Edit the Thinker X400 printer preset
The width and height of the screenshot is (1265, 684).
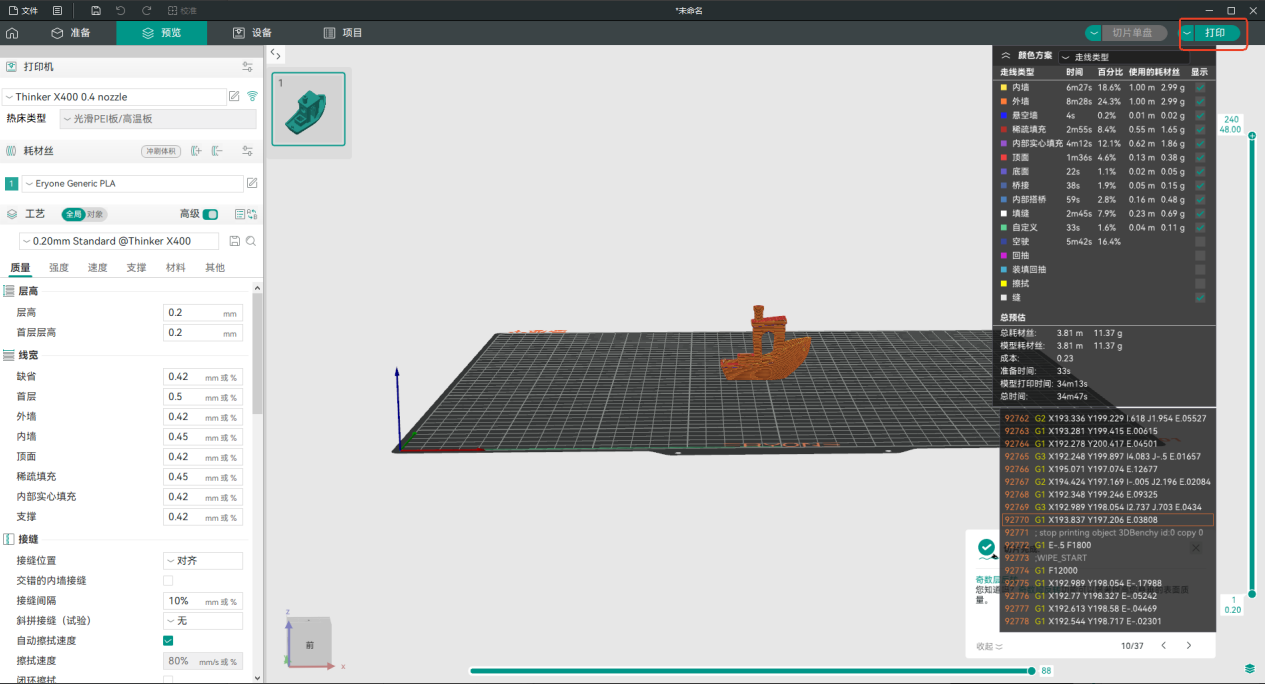[234, 97]
